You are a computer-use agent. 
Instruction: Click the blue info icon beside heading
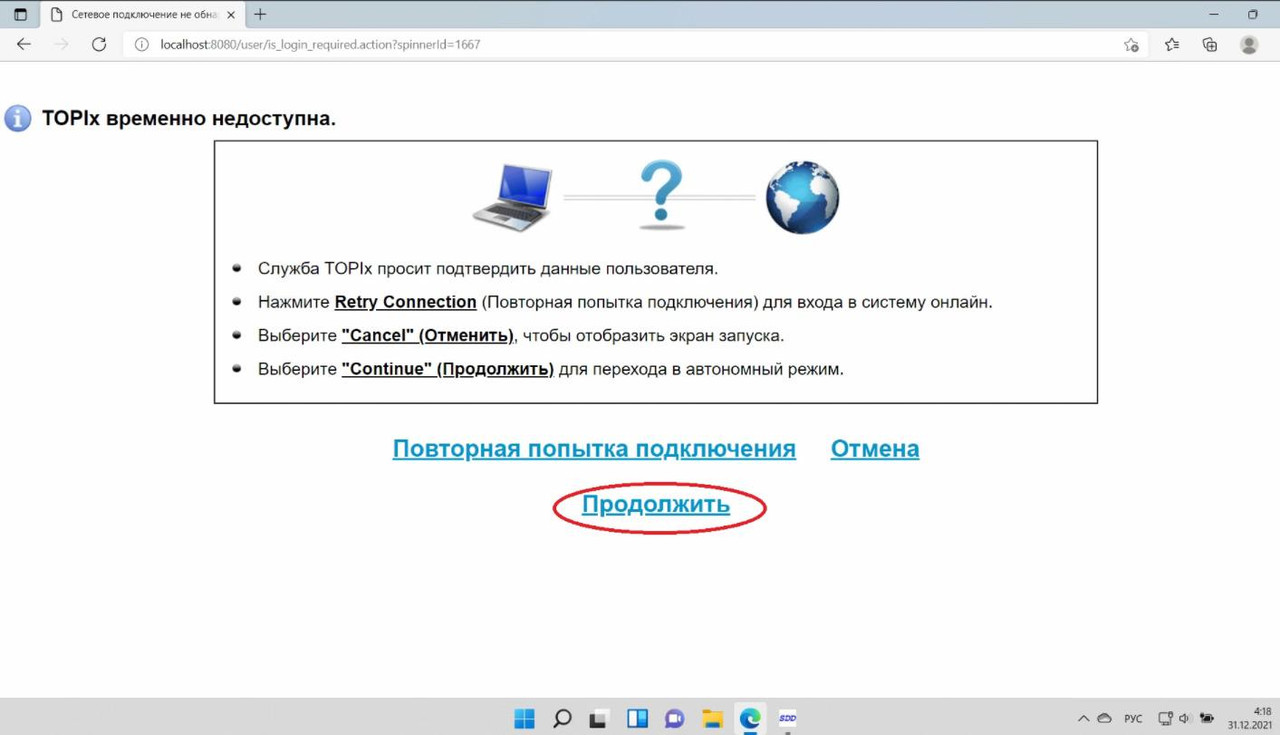[x=18, y=118]
